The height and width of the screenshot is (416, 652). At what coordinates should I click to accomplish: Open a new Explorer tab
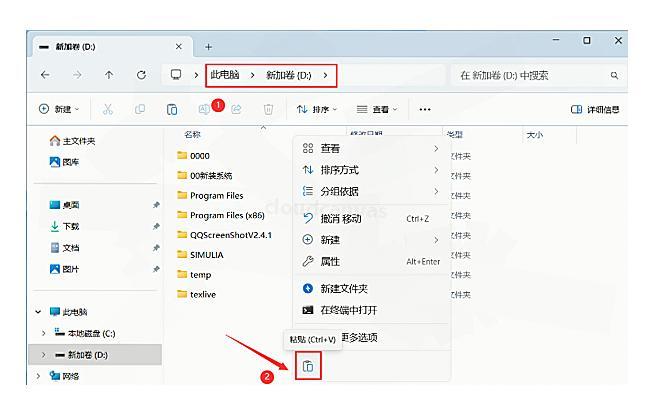click(209, 47)
